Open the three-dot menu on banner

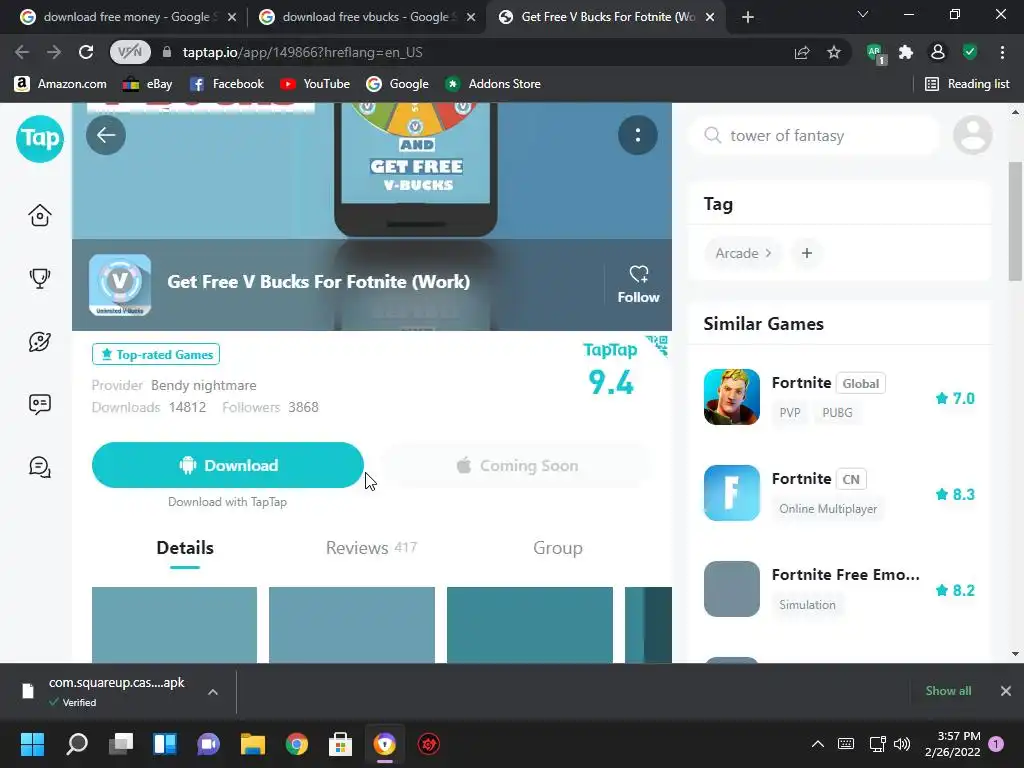point(638,135)
